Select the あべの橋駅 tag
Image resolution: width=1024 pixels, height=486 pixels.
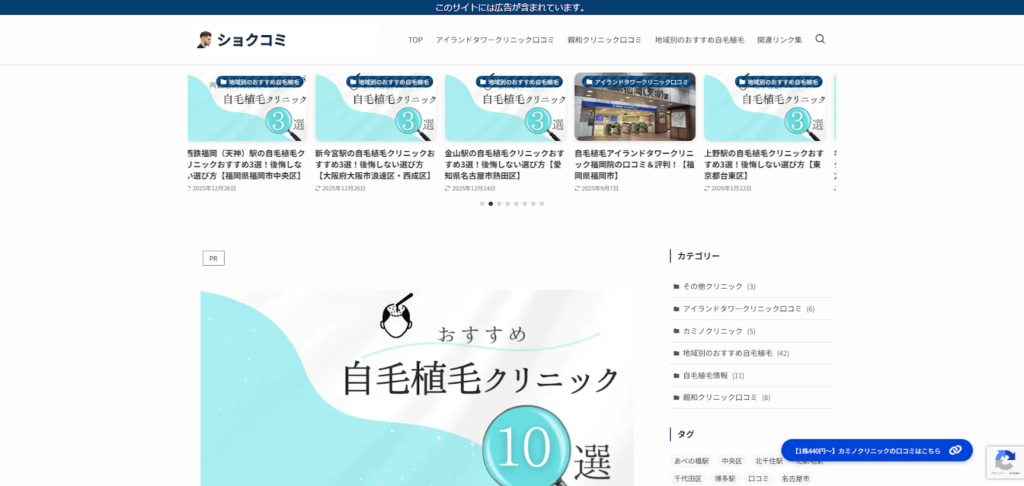692,461
